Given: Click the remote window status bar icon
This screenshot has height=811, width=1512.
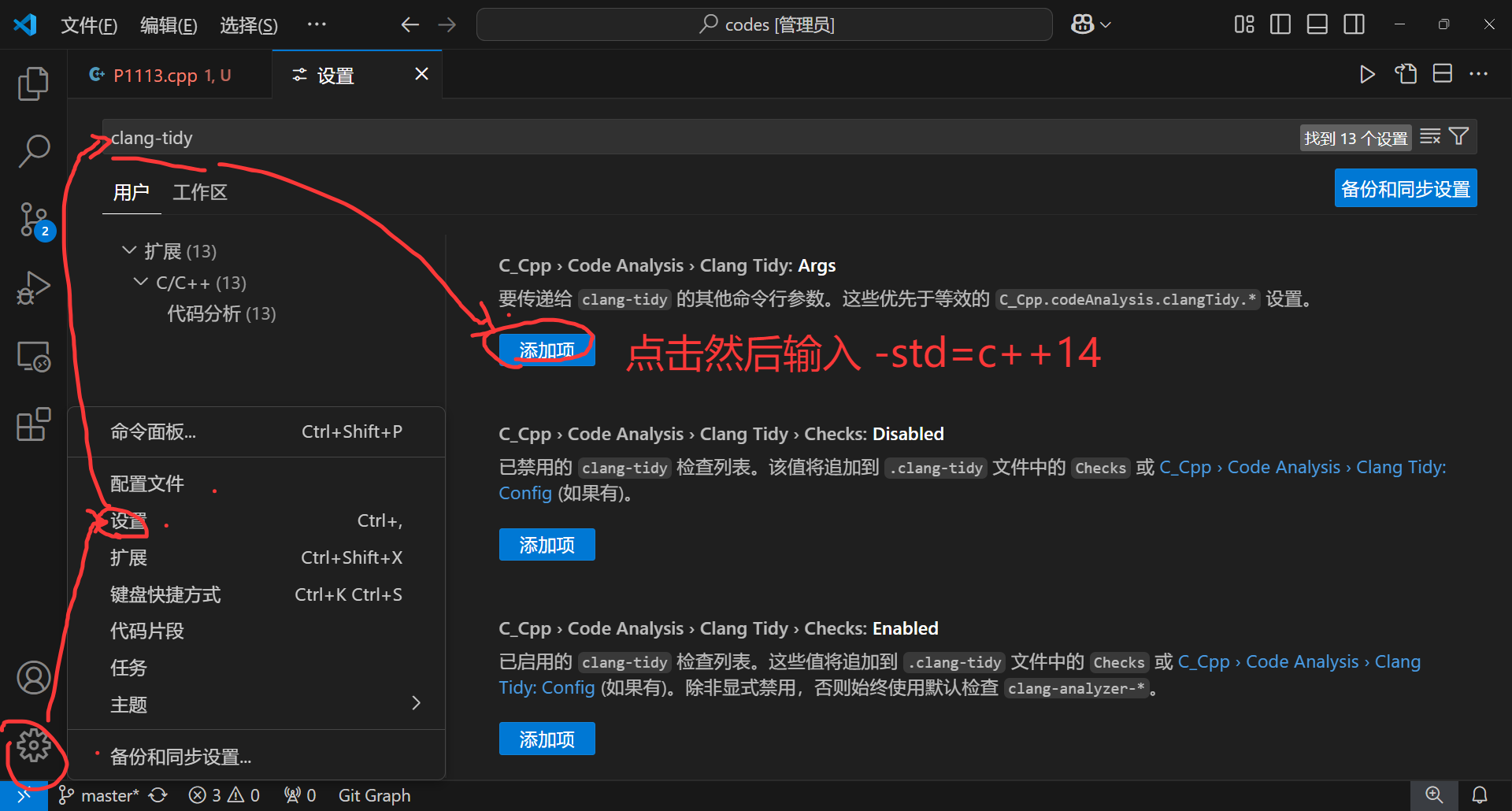Looking at the screenshot, I should coord(24,795).
